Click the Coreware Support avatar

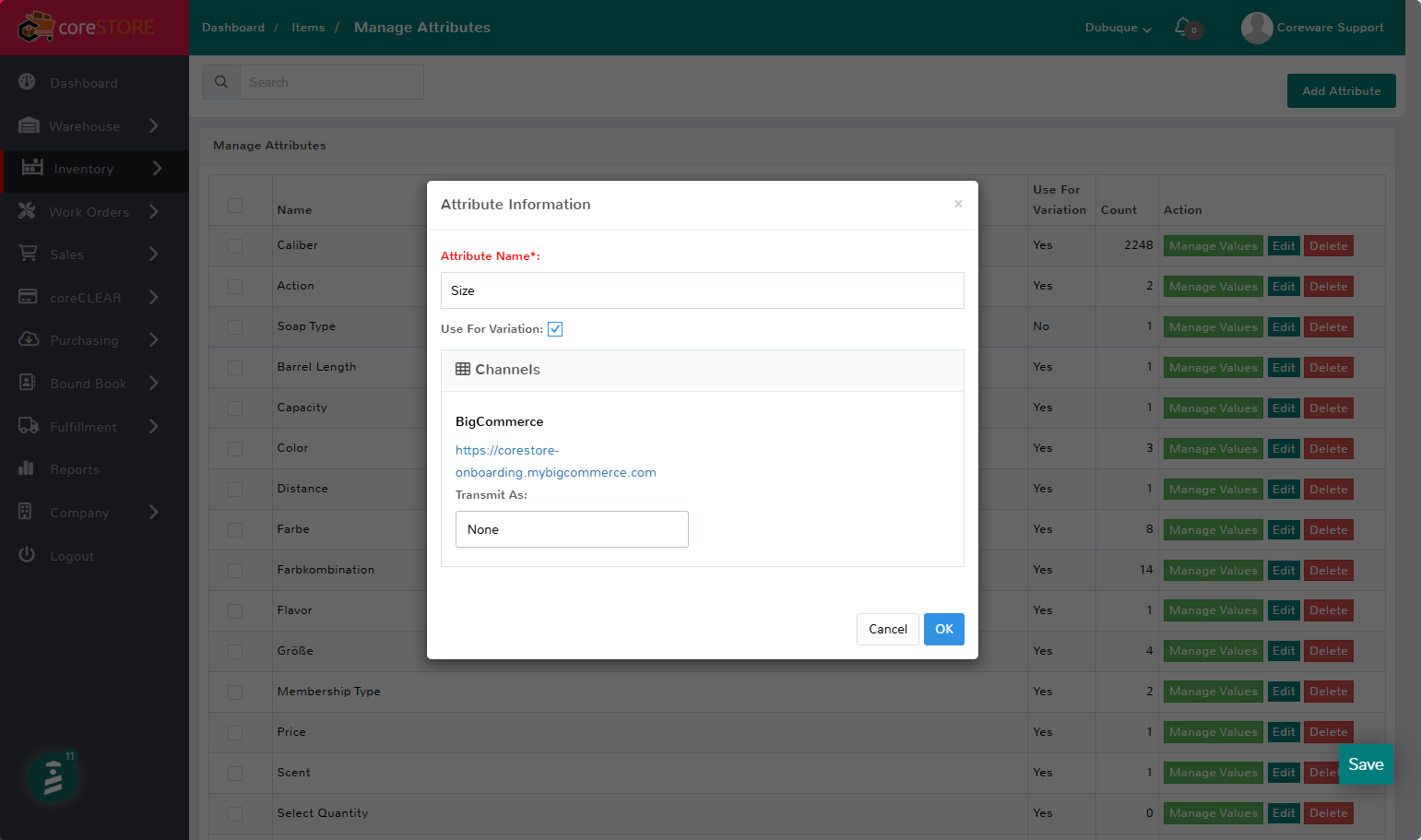1257,28
